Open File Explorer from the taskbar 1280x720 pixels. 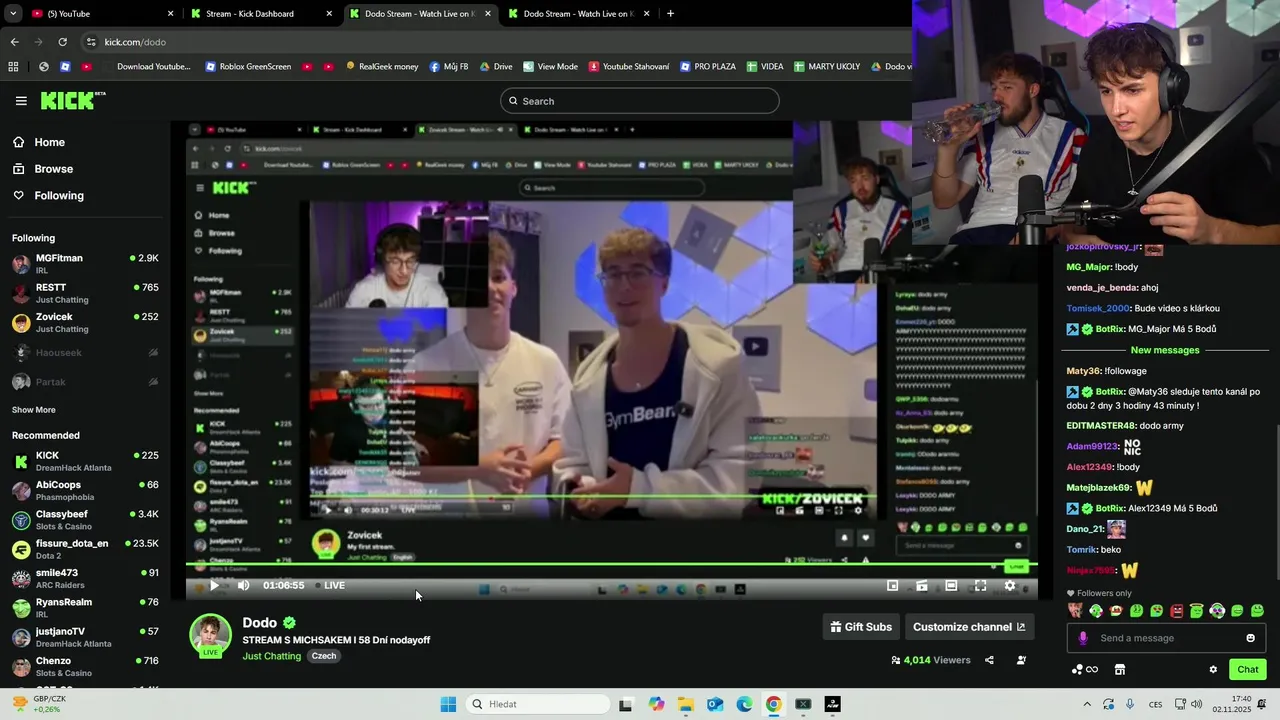[685, 704]
